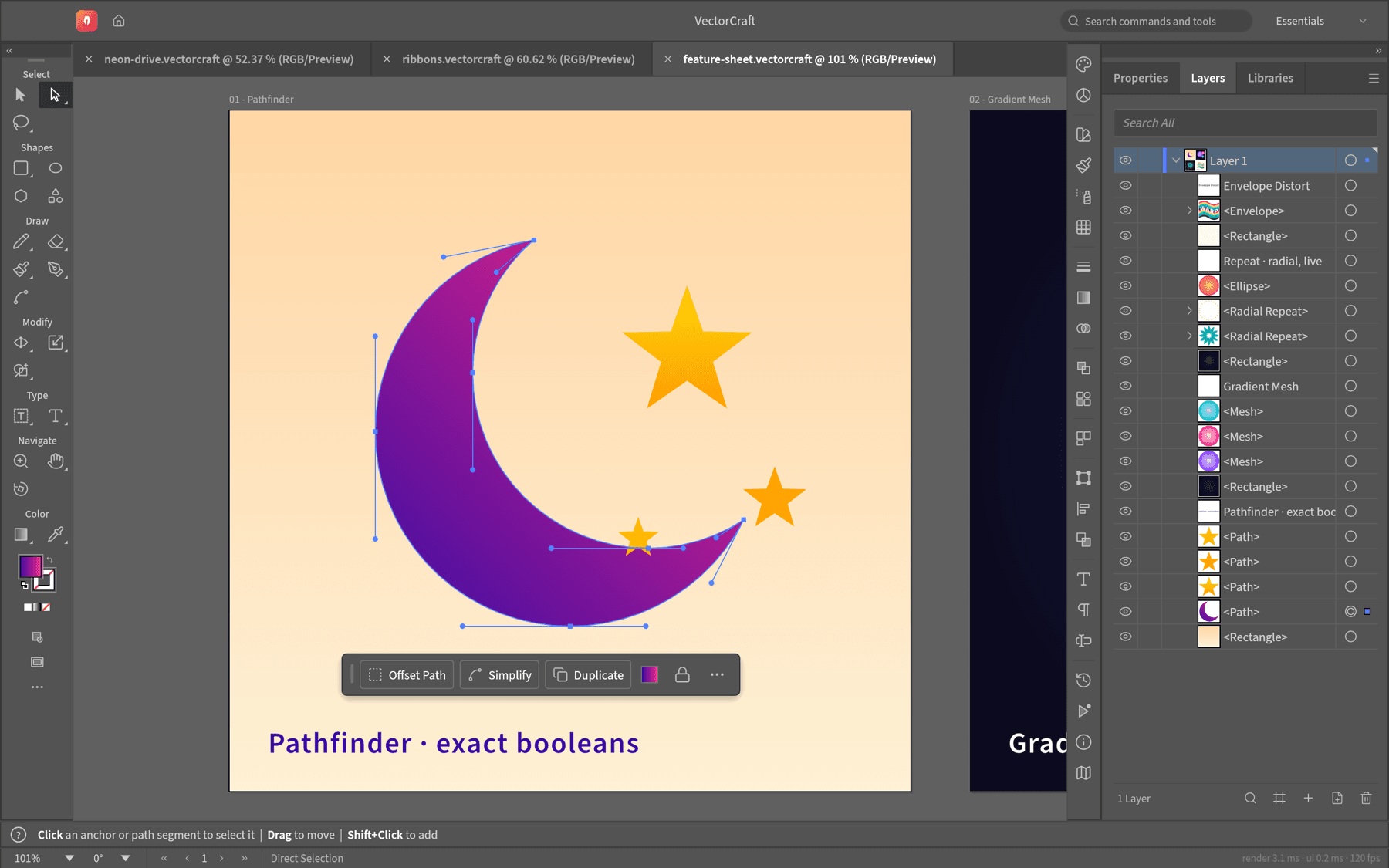Select the Lasso tool

click(21, 122)
